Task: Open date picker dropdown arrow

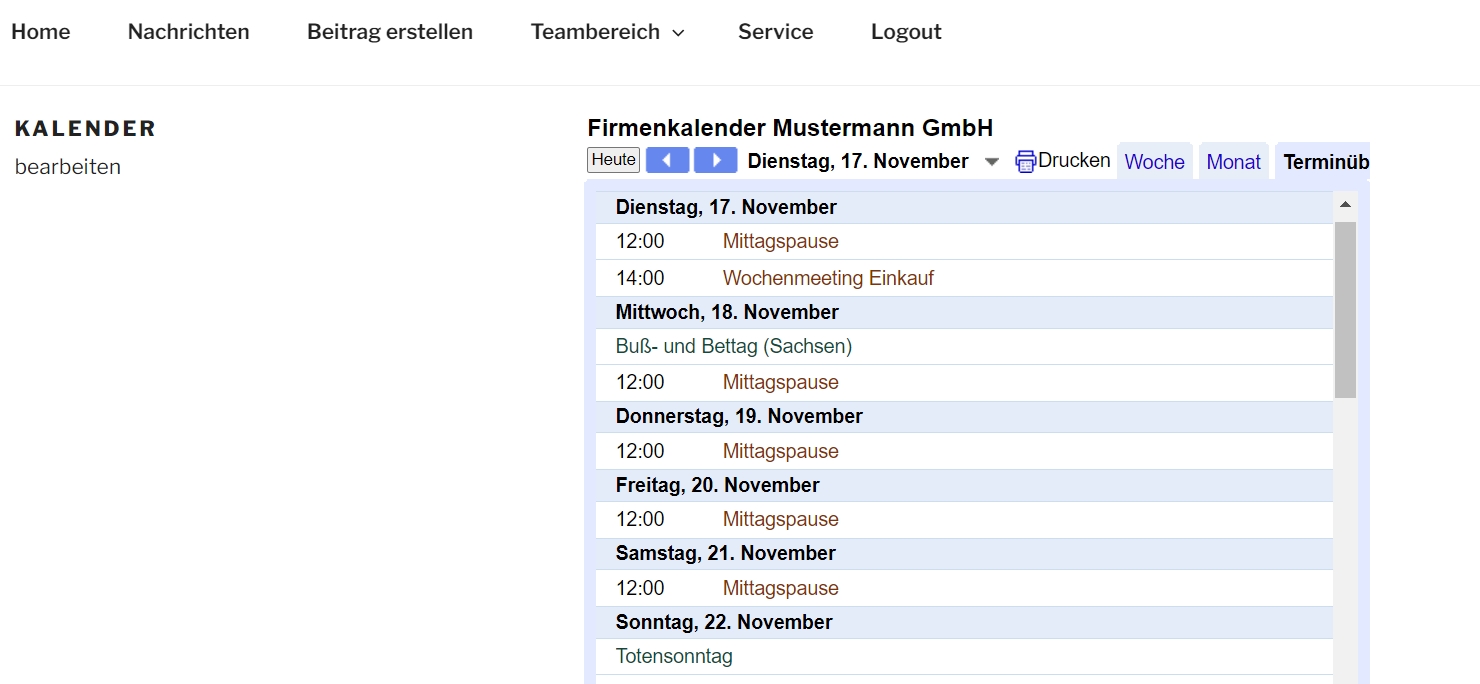Action: tap(992, 162)
